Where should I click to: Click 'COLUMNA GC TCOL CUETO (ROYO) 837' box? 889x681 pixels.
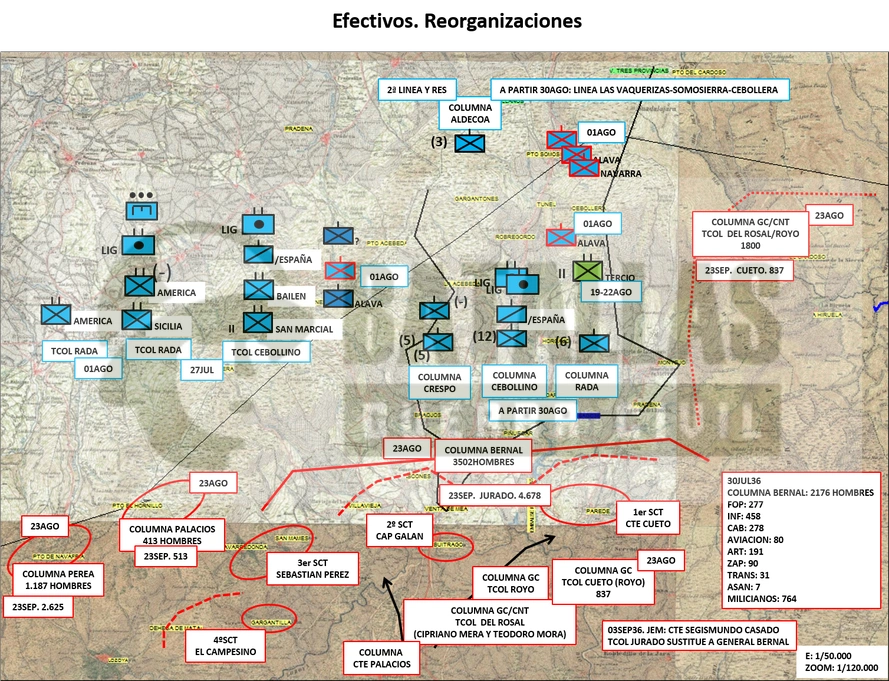pyautogui.click(x=603, y=582)
